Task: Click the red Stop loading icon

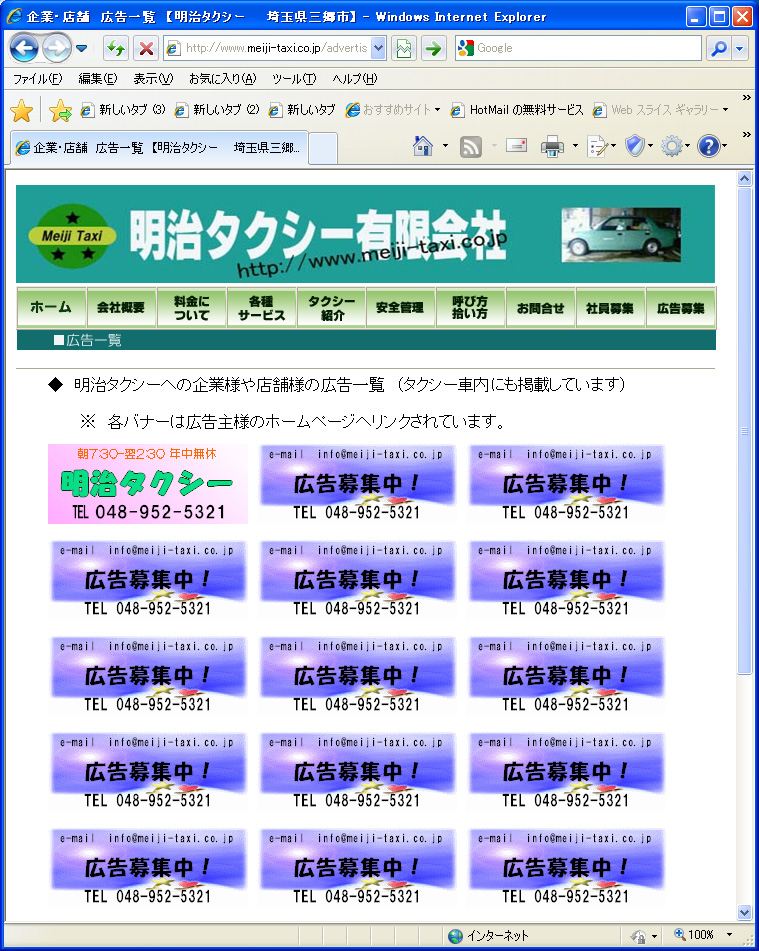Action: [x=146, y=48]
